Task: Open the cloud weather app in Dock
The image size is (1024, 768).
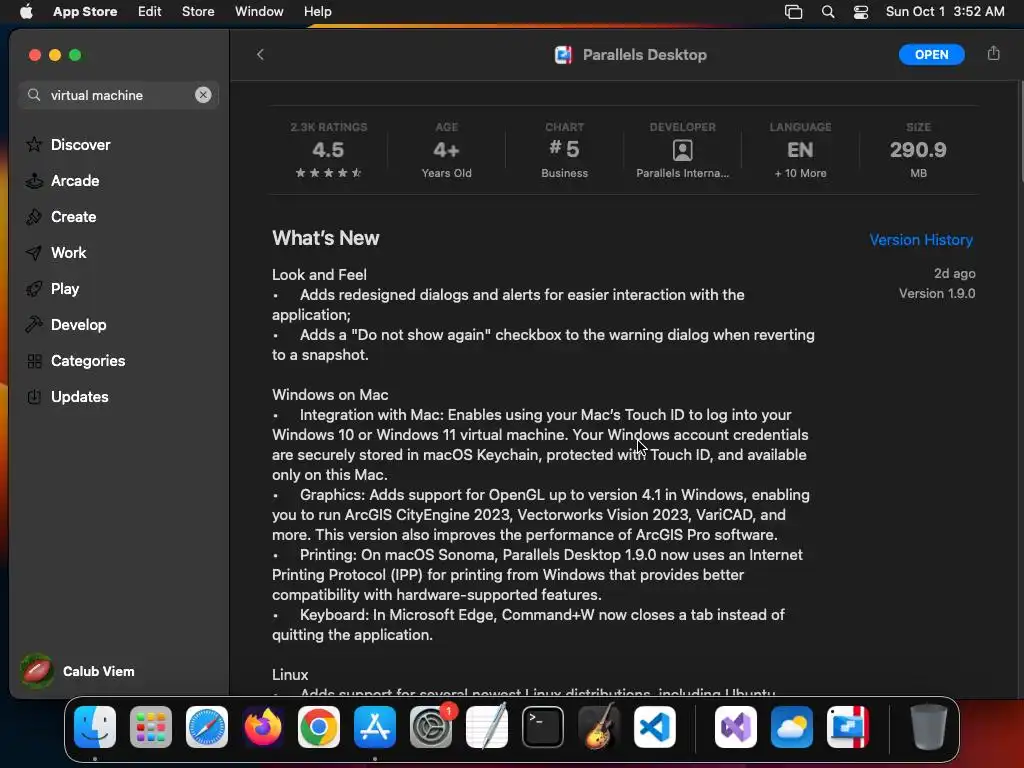Action: click(x=792, y=727)
